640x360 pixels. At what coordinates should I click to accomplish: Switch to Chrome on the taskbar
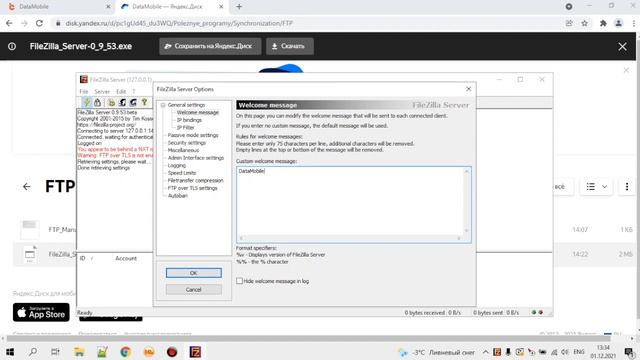pyautogui.click(x=126, y=352)
